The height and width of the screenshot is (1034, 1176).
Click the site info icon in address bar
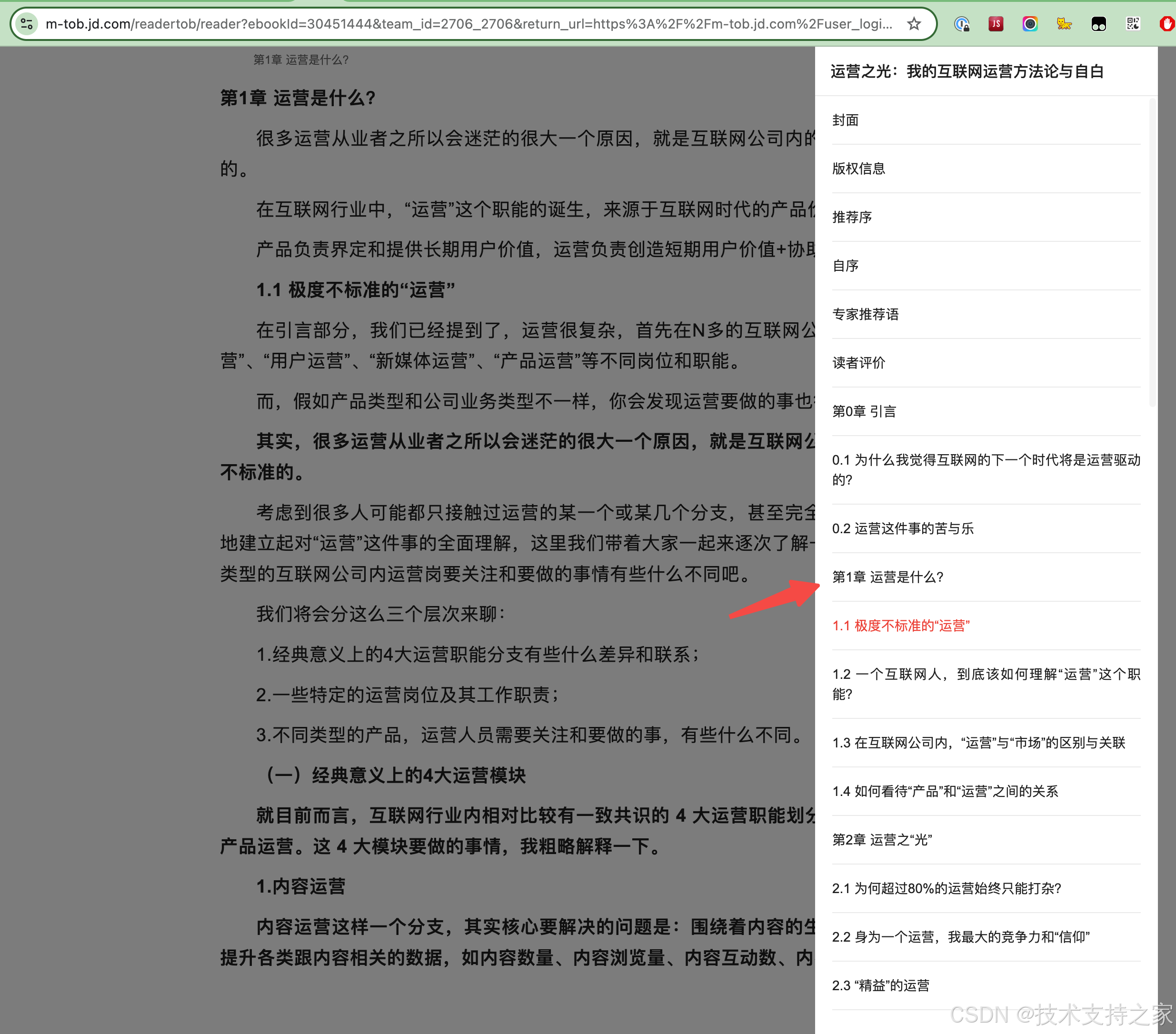coord(27,24)
